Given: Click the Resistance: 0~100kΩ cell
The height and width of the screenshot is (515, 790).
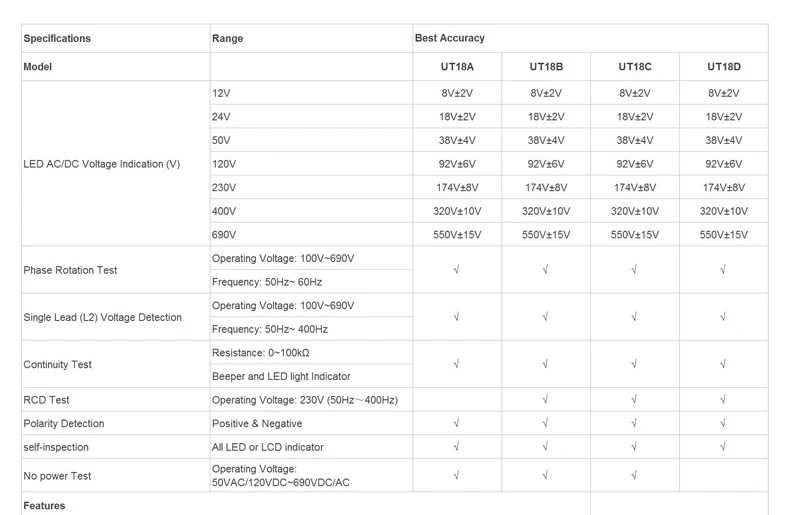Looking at the screenshot, I should click(x=311, y=353).
